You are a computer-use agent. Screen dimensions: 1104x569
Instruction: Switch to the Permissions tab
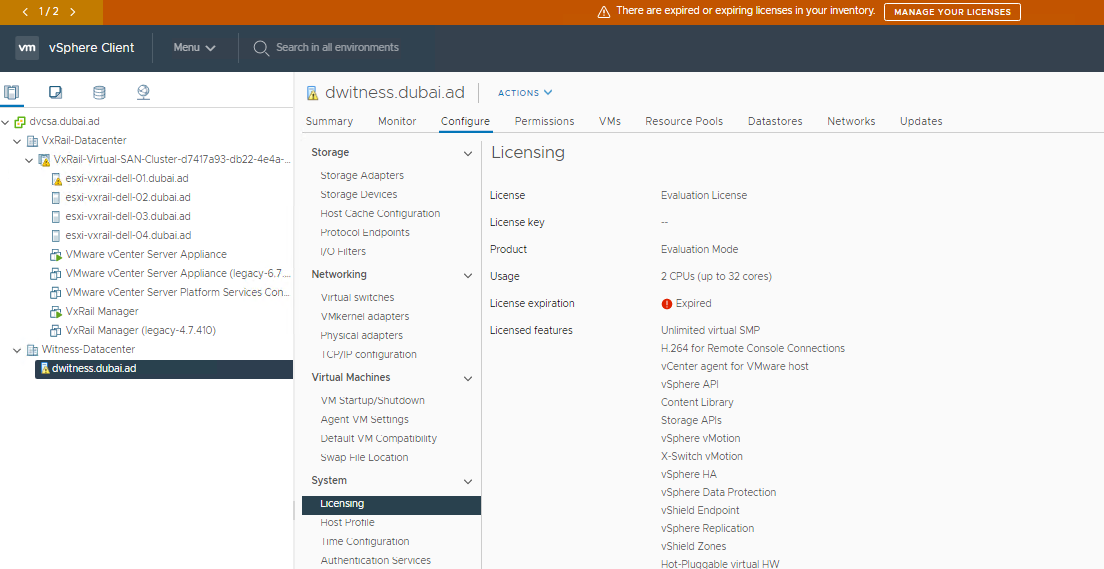(x=544, y=121)
